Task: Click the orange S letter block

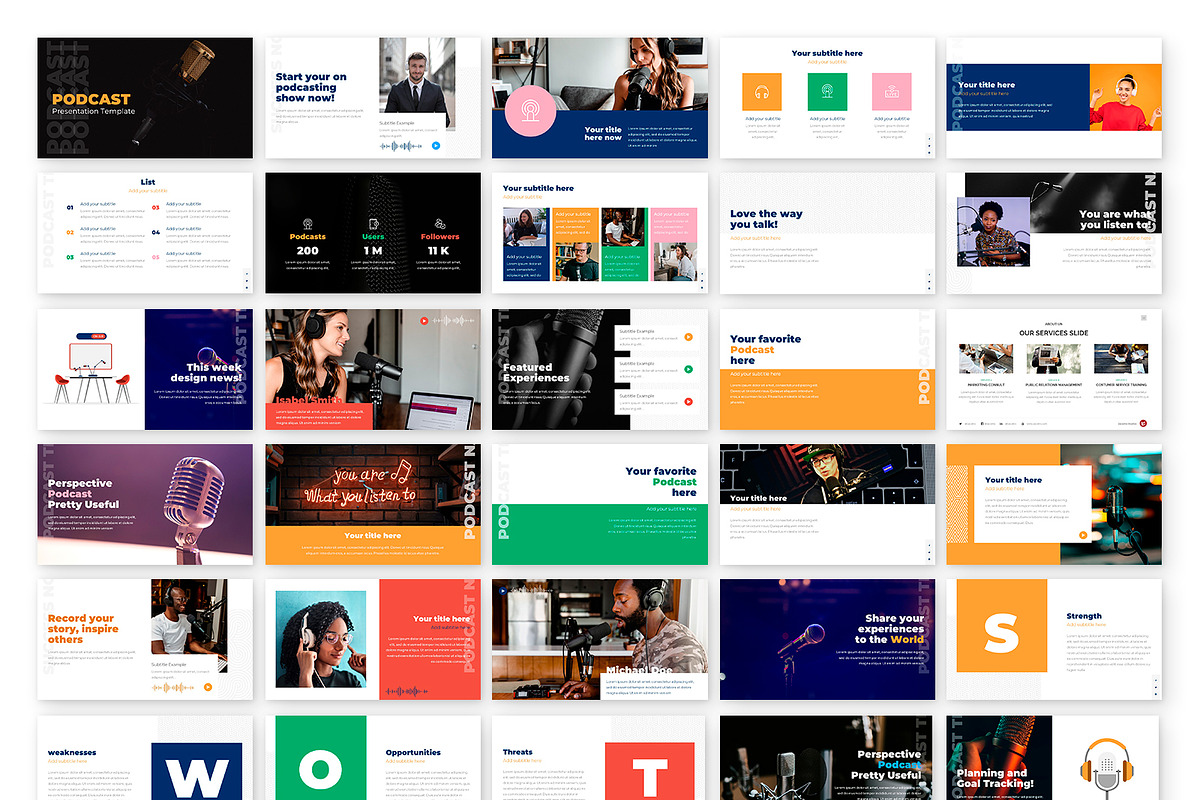Action: 1001,626
